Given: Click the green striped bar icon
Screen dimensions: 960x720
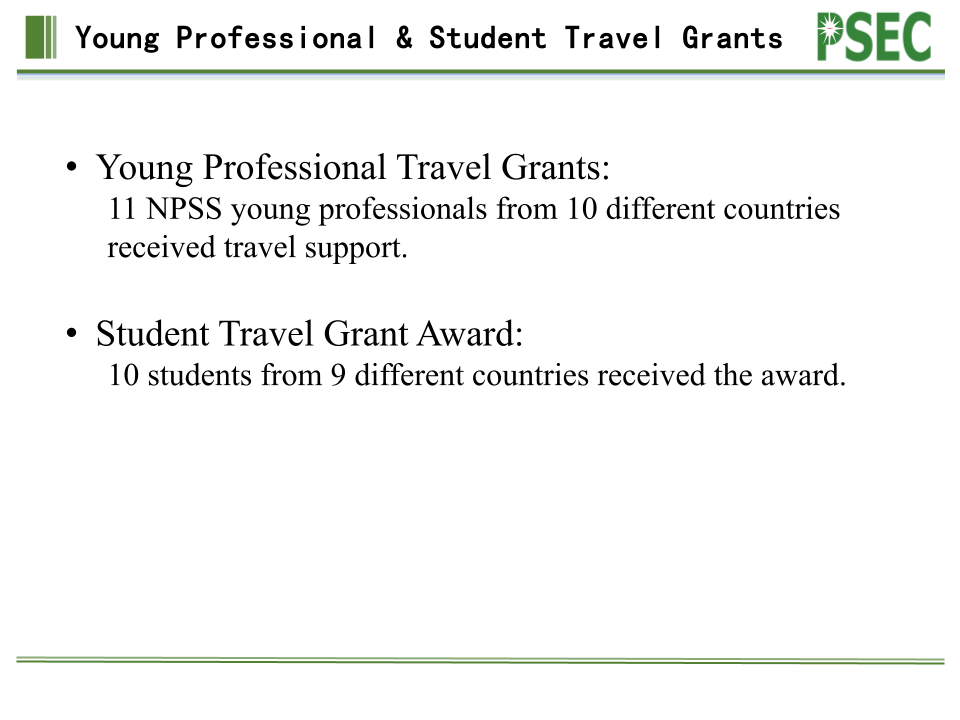Looking at the screenshot, I should point(41,37).
